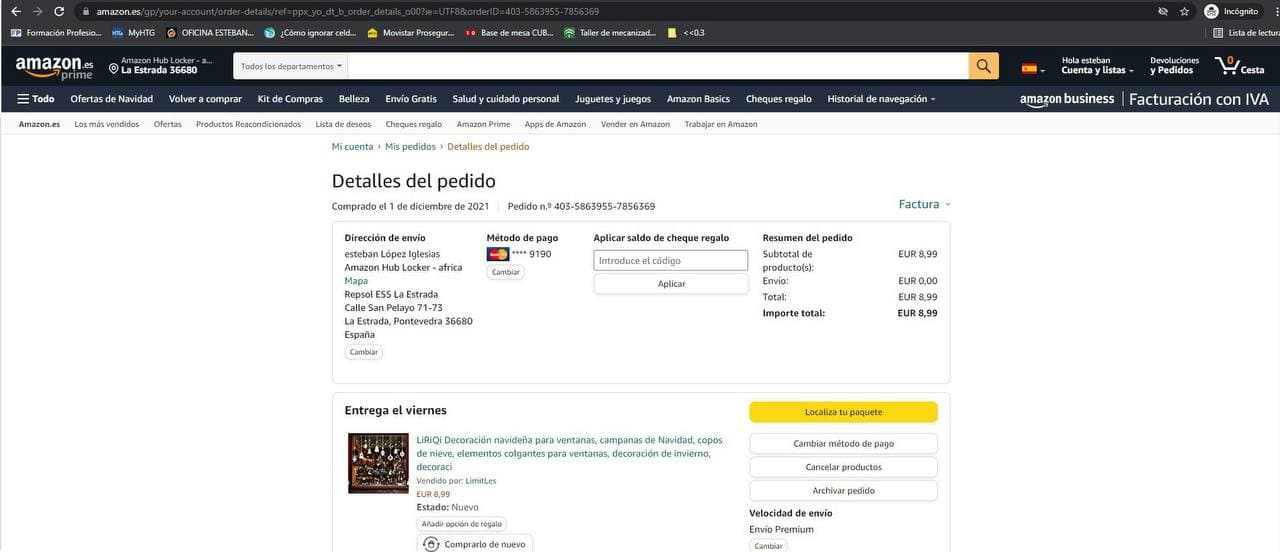The height and width of the screenshot is (552, 1280).
Task: Expand the Historial de navegación dropdown
Action: tap(881, 99)
